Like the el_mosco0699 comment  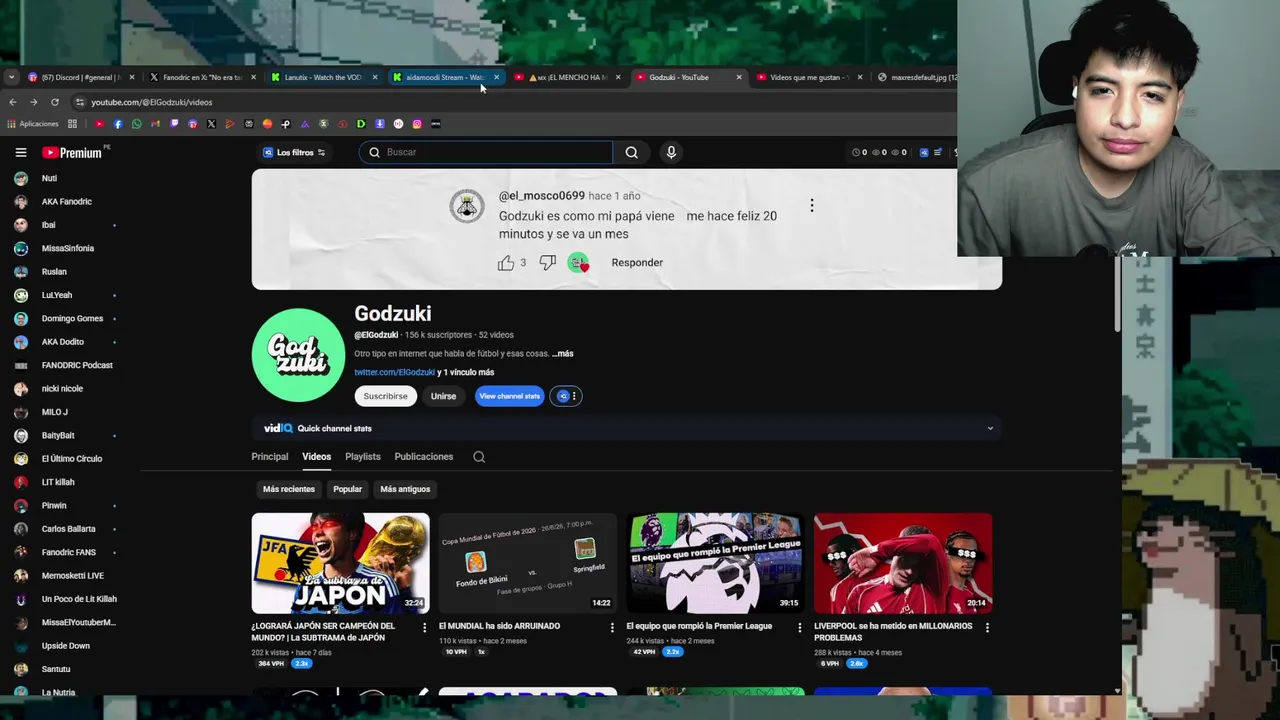point(506,263)
